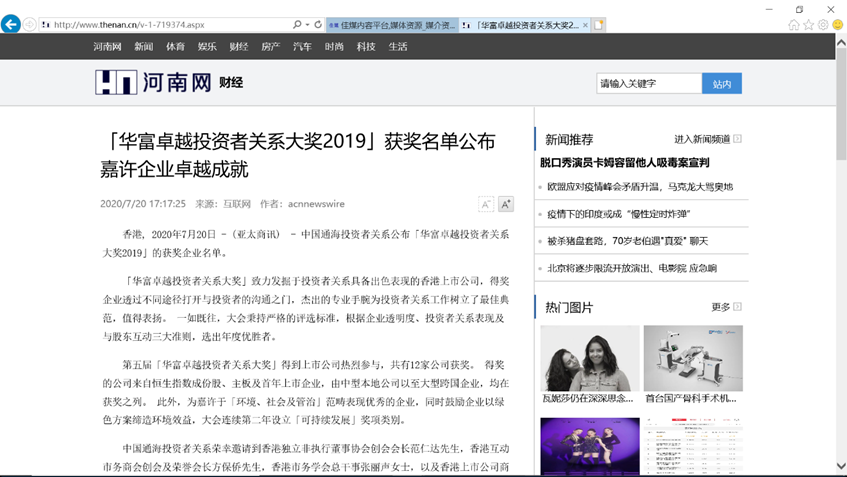Screen dimensions: 847x477
Task: Open headline 脱口秀演员卡姆容留他人吸毒案宣判
Action: click(624, 163)
